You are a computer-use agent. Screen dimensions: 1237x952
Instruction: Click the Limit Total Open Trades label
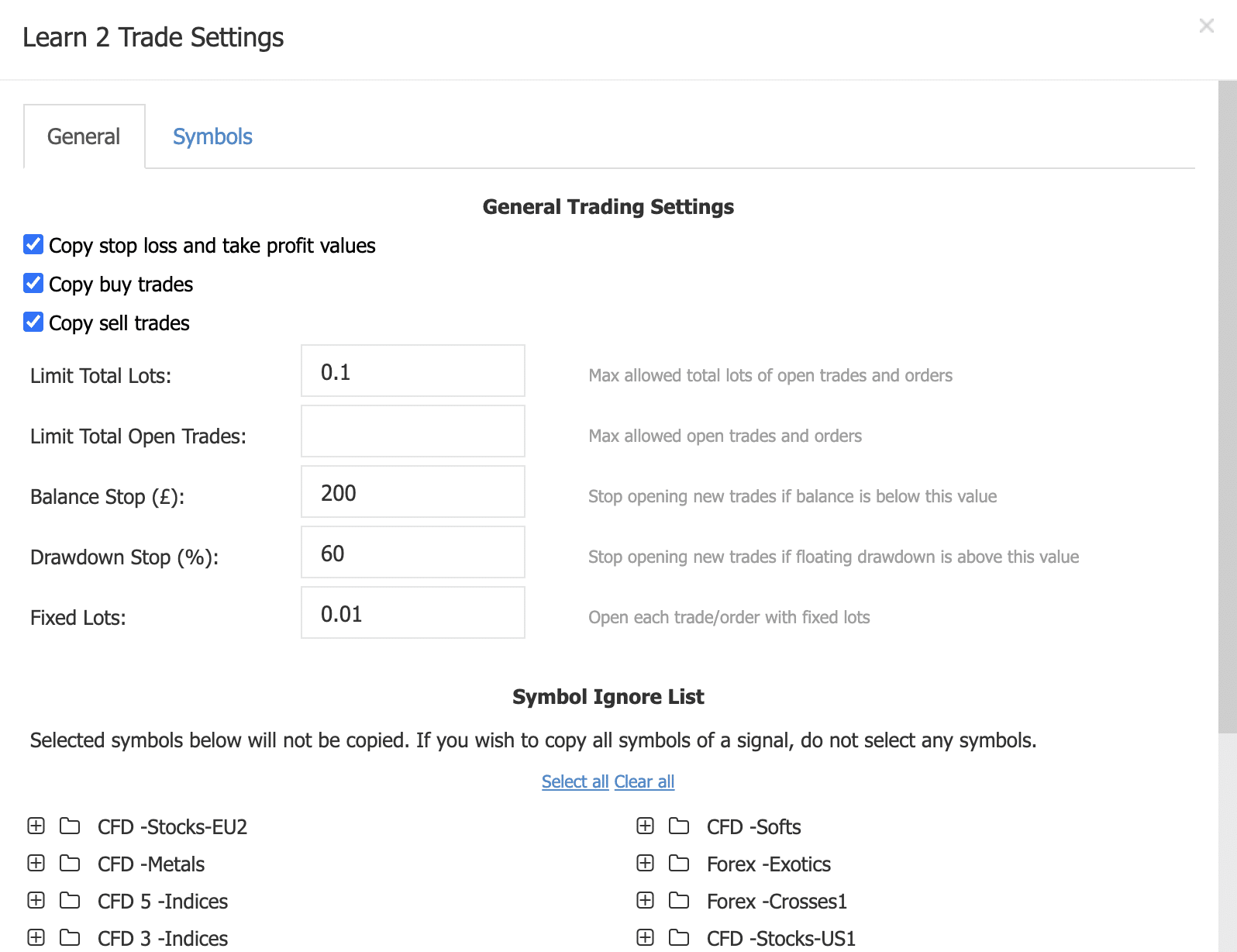[138, 436]
